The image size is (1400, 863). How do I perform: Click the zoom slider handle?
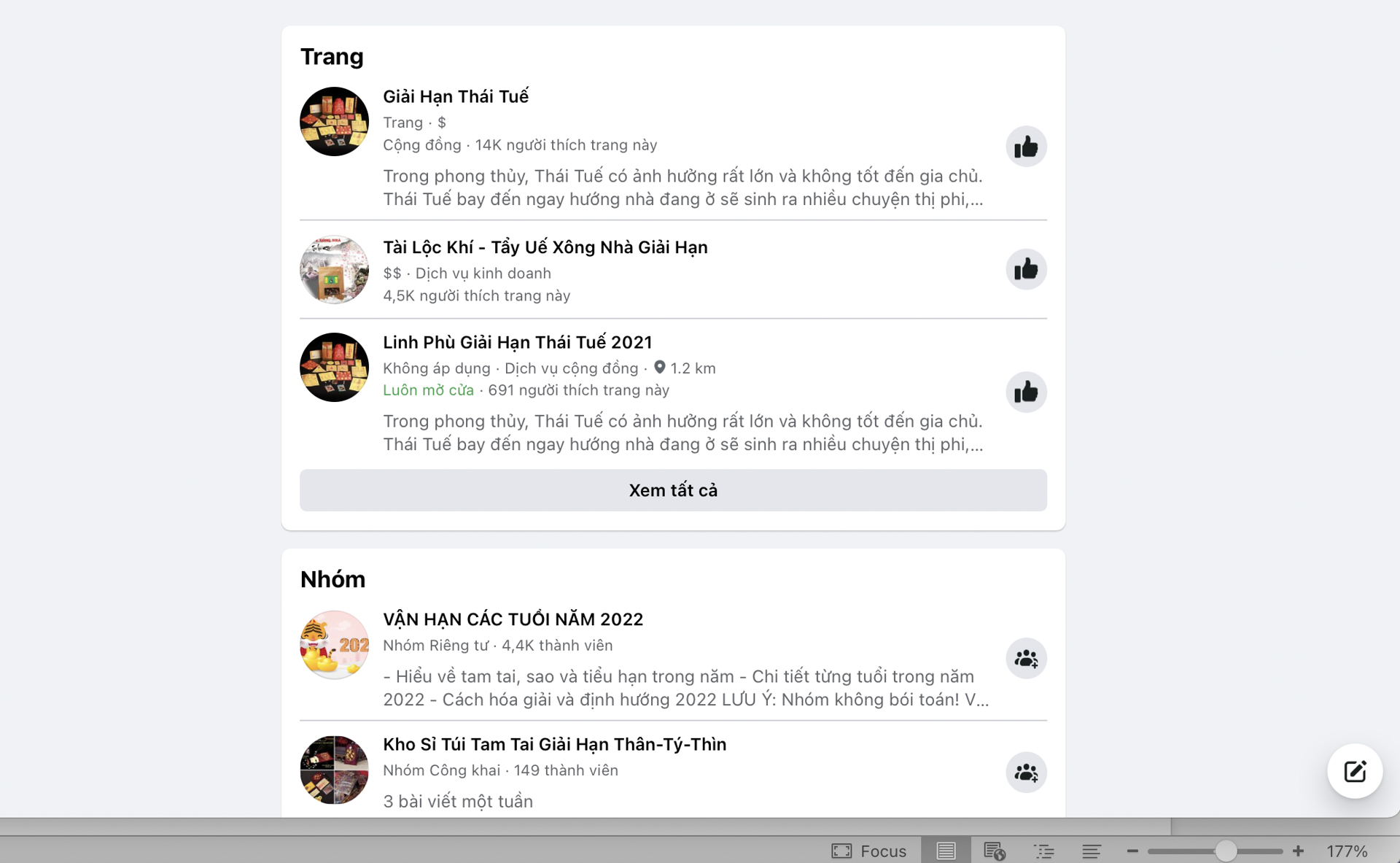click(1226, 851)
